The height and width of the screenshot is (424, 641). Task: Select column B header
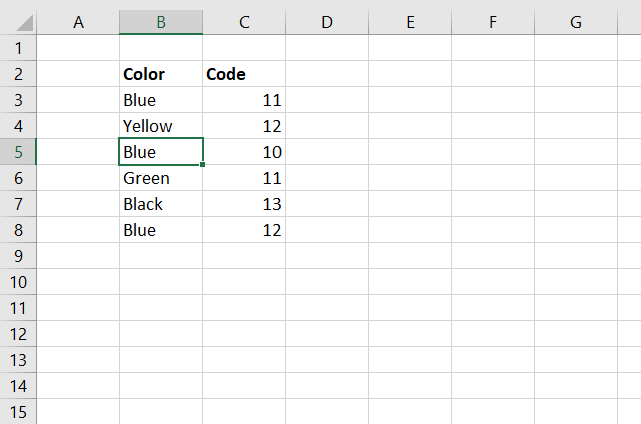coord(161,22)
